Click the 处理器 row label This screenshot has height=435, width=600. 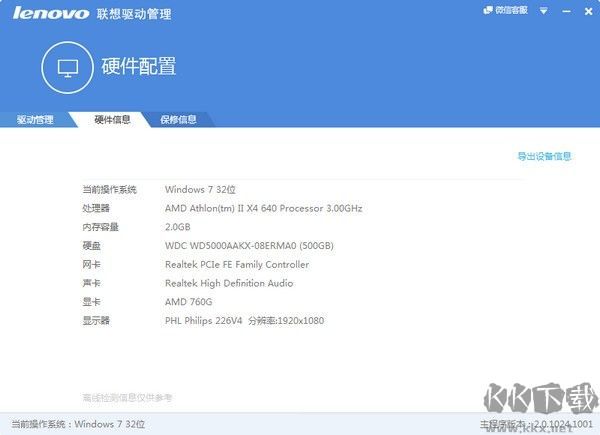click(x=96, y=208)
